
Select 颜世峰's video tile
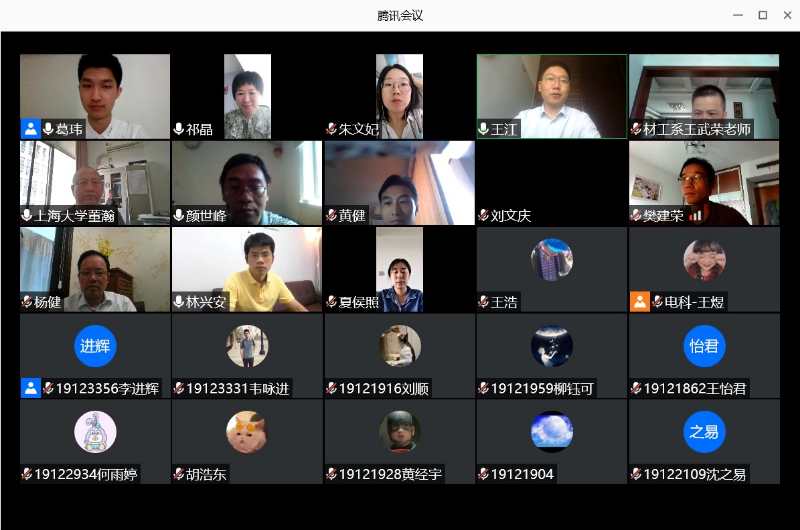click(x=247, y=183)
